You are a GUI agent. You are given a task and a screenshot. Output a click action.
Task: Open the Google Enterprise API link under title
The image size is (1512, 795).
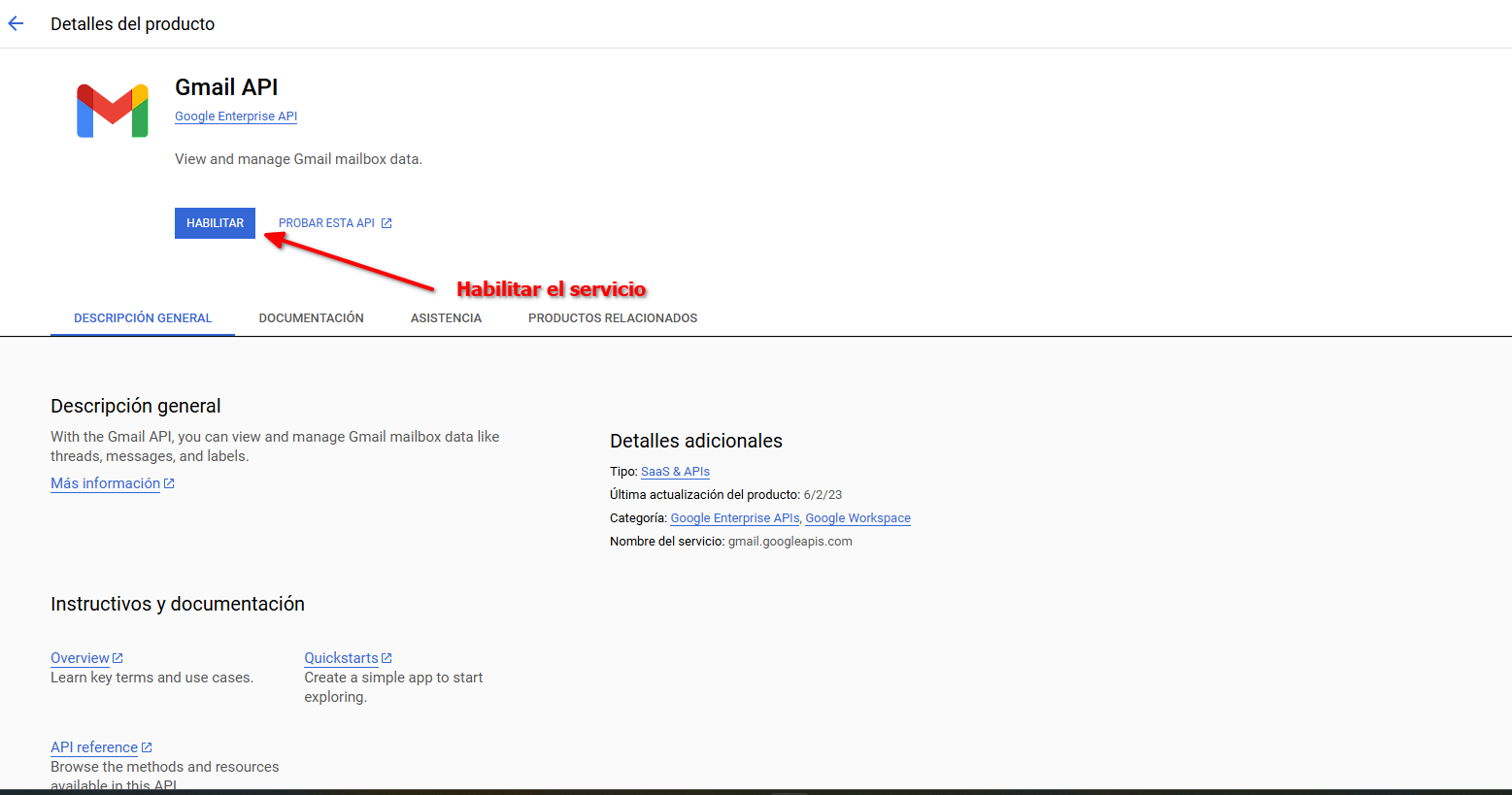tap(236, 116)
